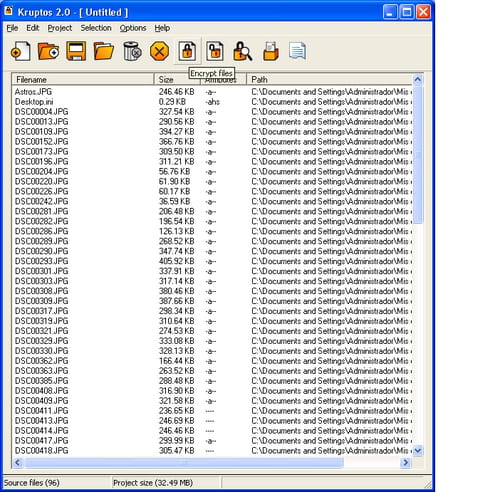This screenshot has width=500, height=492.
Task: Click the open project folder icon
Action: click(104, 51)
